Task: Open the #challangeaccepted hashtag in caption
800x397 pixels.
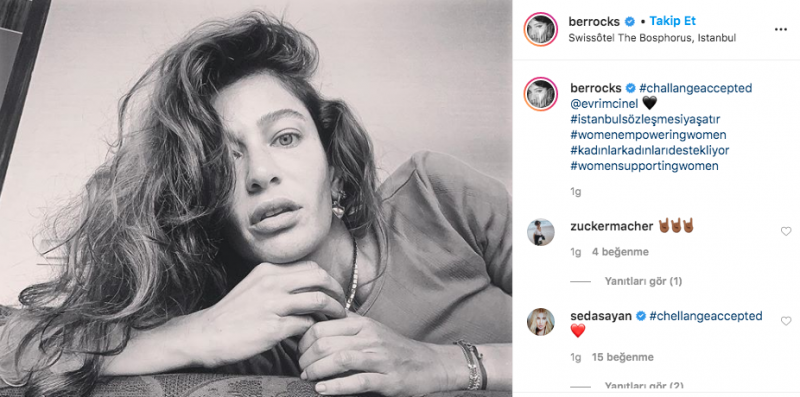Action: (x=695, y=88)
